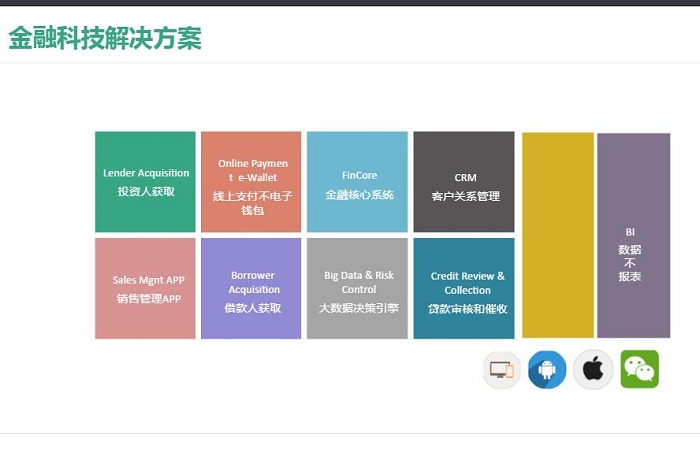Click the blue Android robot icon
700x460 pixels.
547,370
